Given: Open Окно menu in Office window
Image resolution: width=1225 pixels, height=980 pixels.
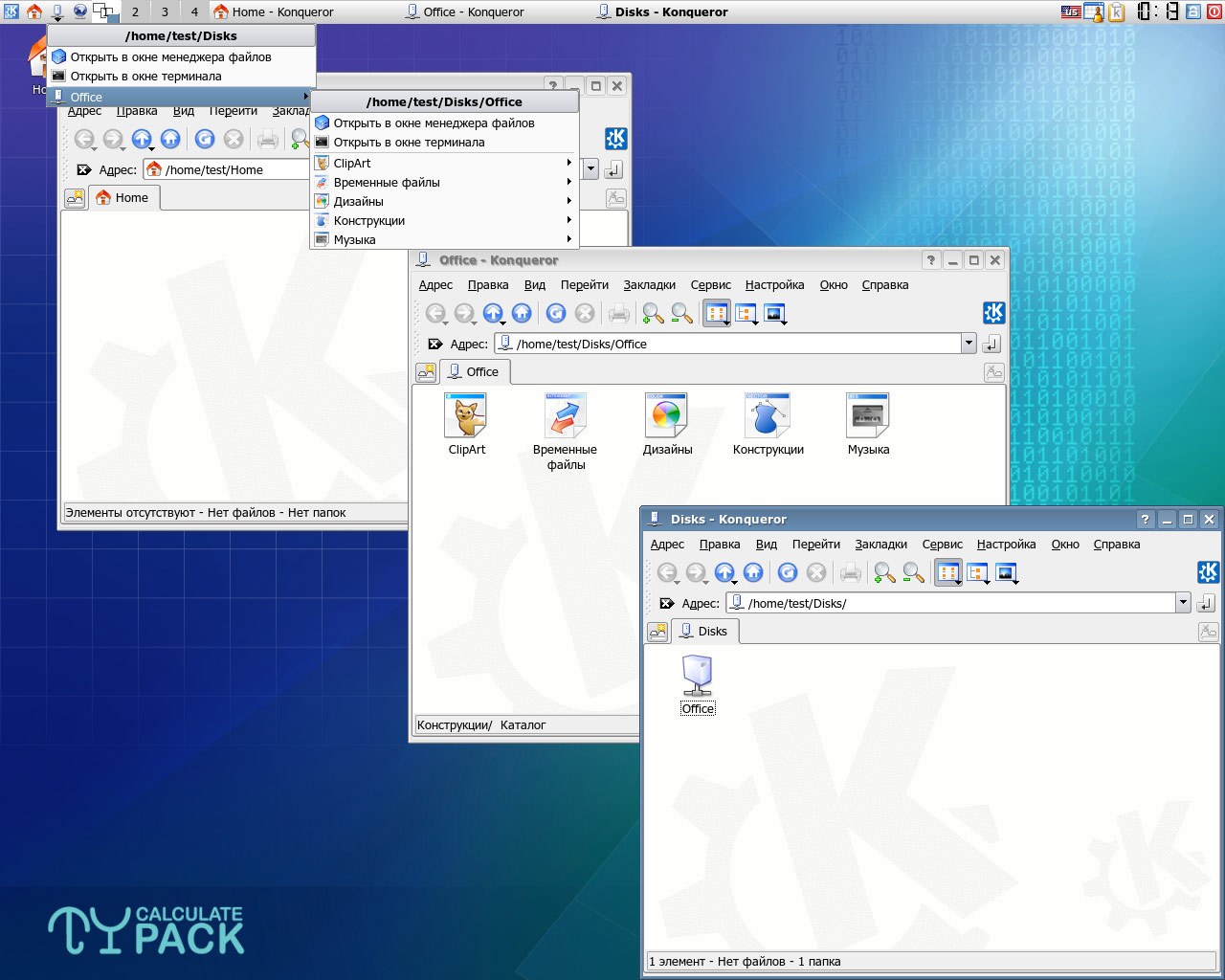Looking at the screenshot, I should (x=834, y=284).
